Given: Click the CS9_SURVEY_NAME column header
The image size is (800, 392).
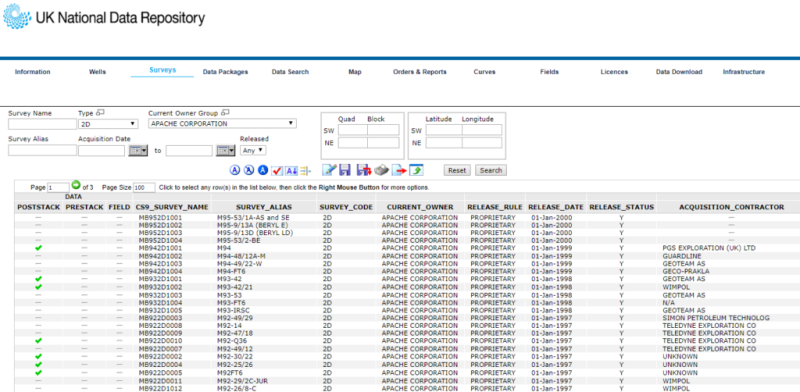Looking at the screenshot, I should [x=171, y=207].
